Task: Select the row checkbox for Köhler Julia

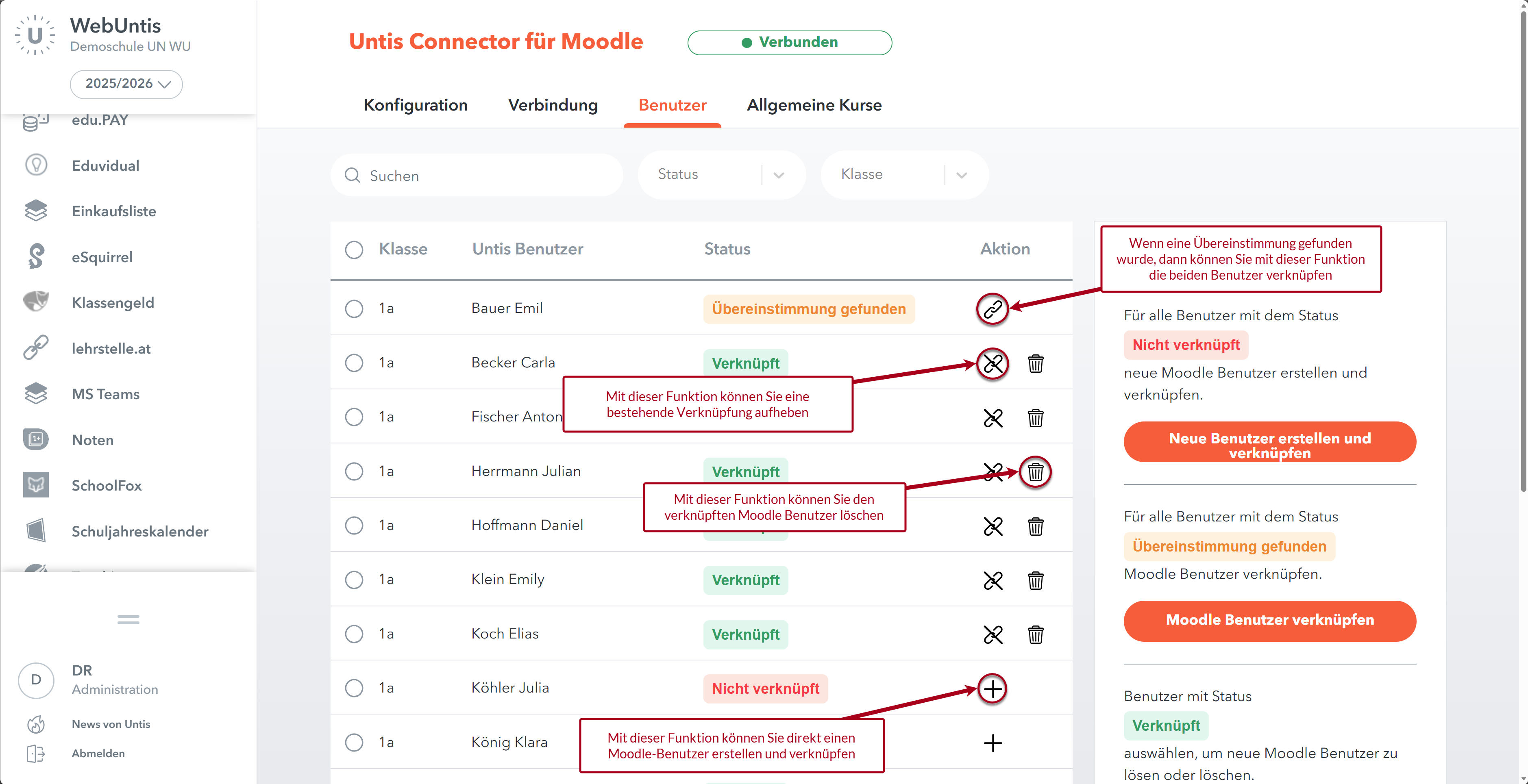Action: 354,688
